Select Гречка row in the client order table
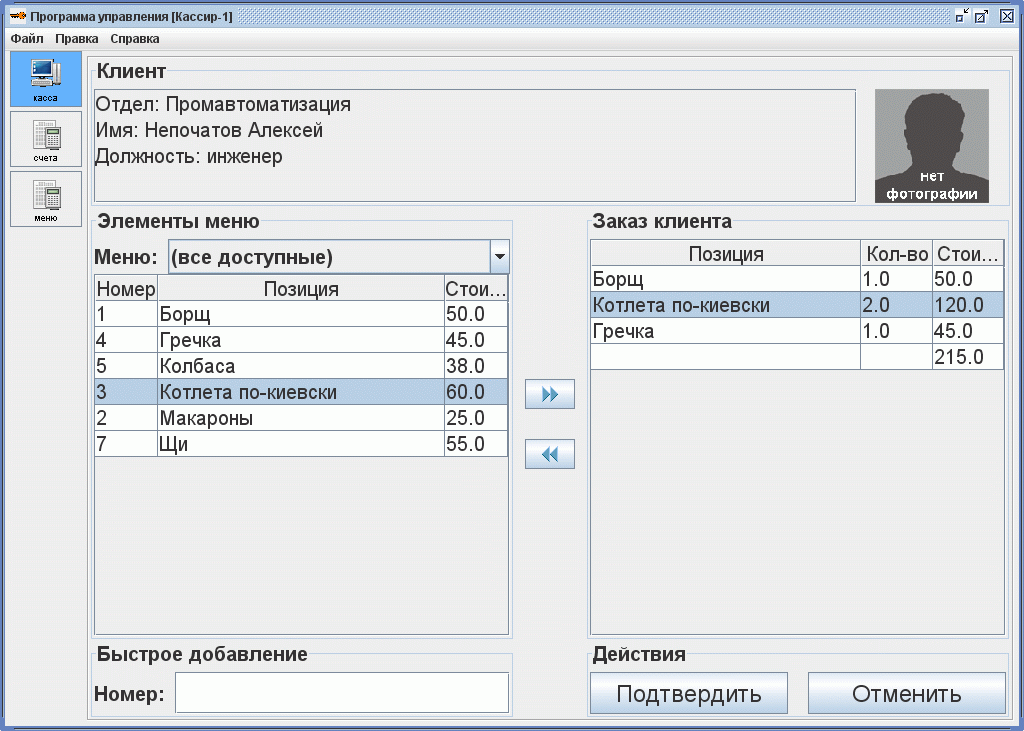 (724, 331)
